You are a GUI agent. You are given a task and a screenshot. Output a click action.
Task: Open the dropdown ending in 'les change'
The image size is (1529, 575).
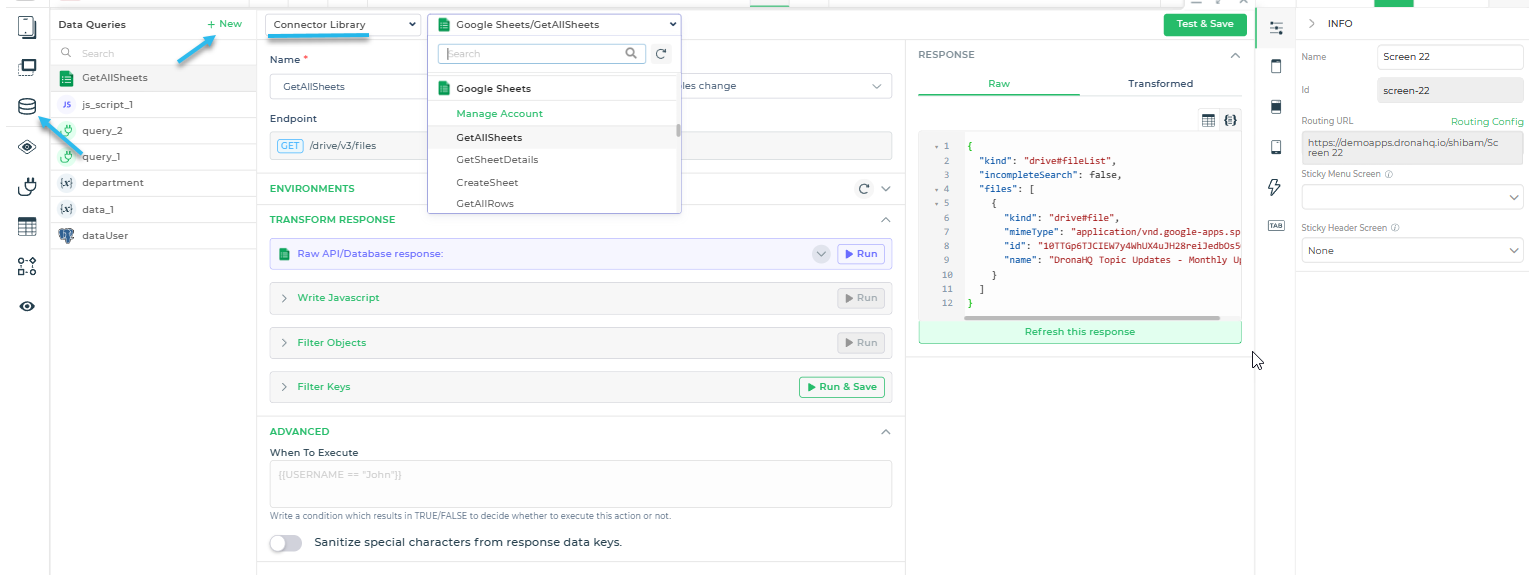(x=786, y=86)
